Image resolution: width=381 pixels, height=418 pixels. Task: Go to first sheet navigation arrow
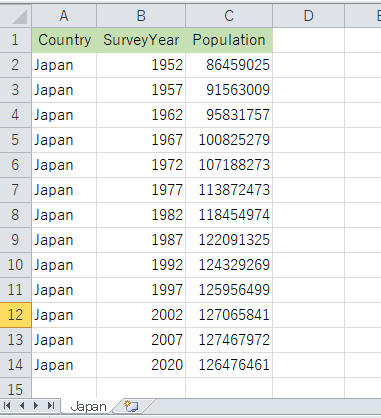pos(7,406)
